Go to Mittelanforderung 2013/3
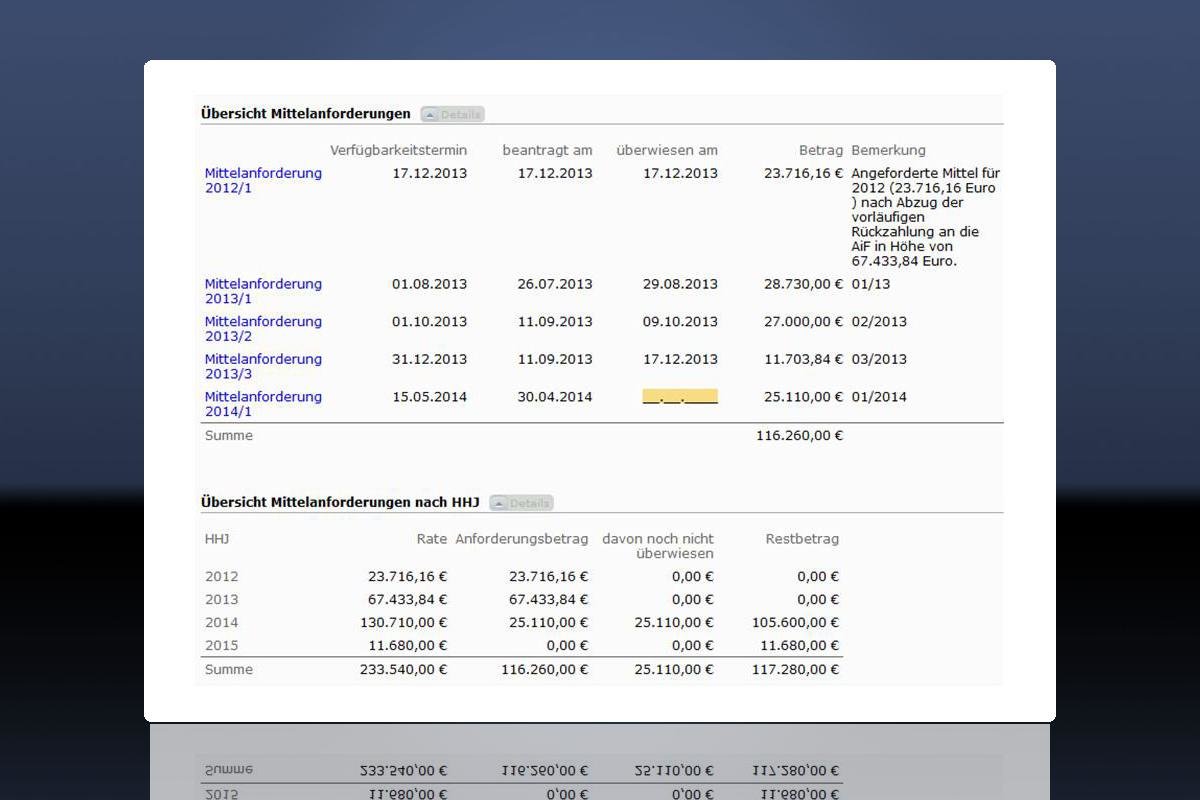 [x=263, y=366]
